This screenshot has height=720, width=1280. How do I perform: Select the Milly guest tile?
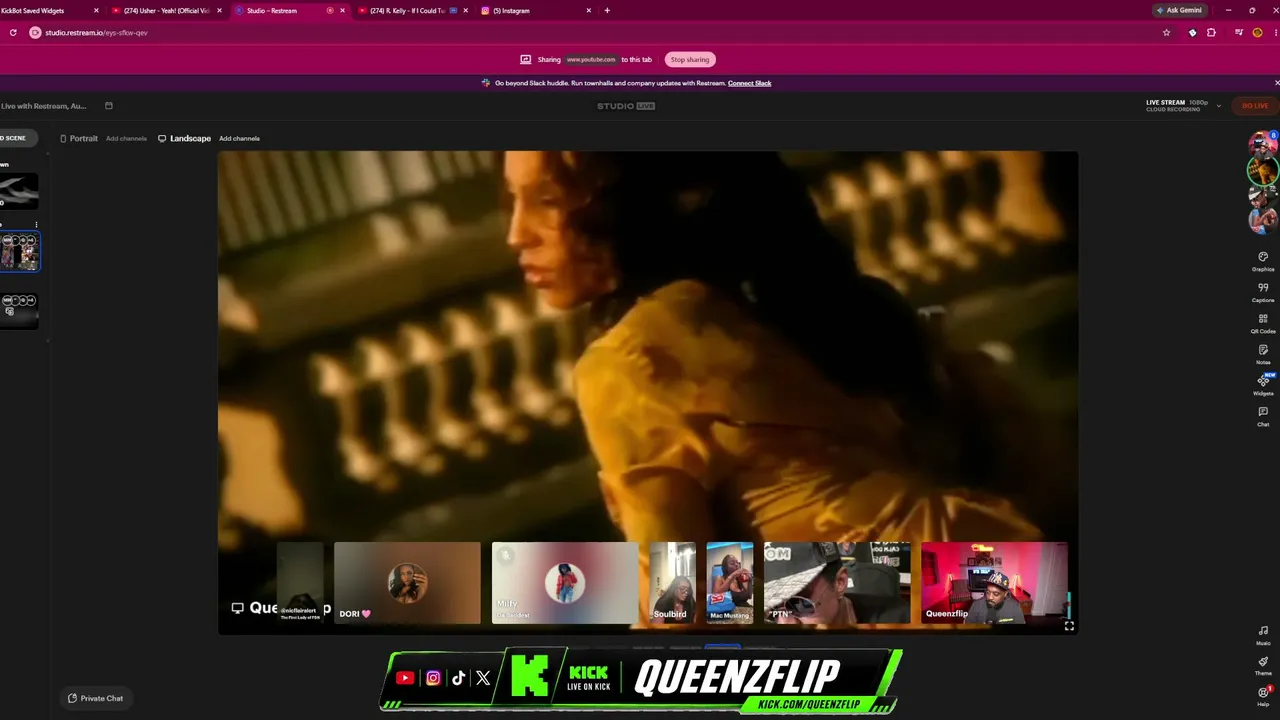[x=565, y=583]
